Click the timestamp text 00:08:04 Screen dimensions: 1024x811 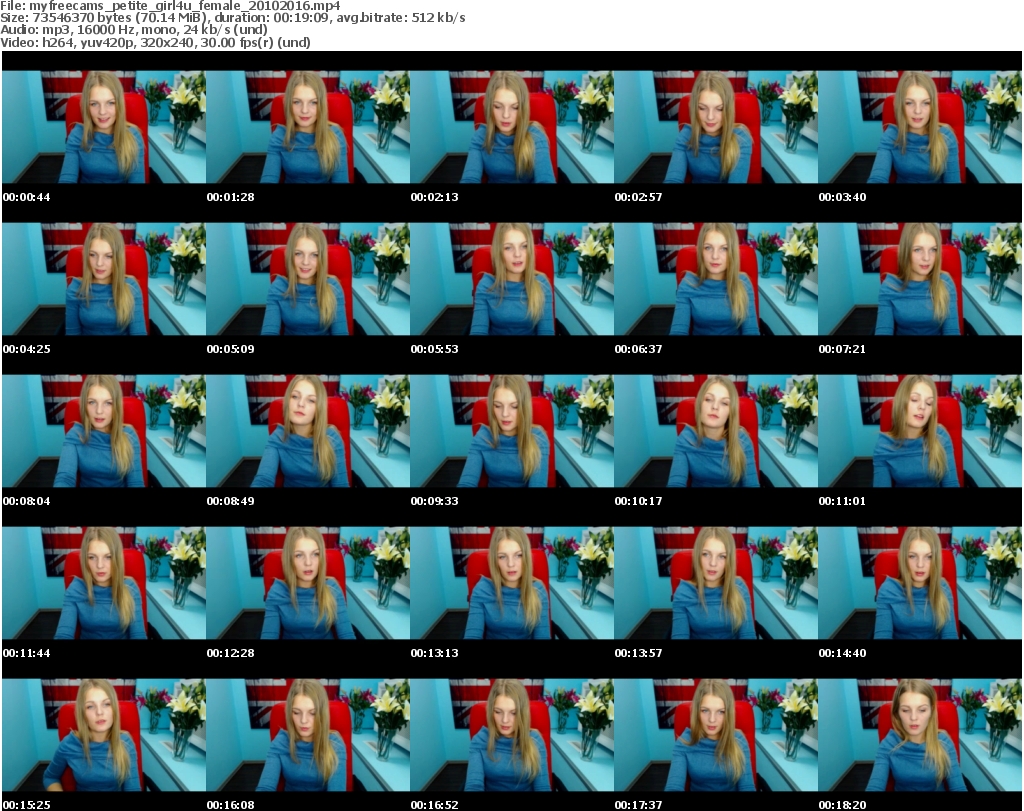[x=27, y=501]
